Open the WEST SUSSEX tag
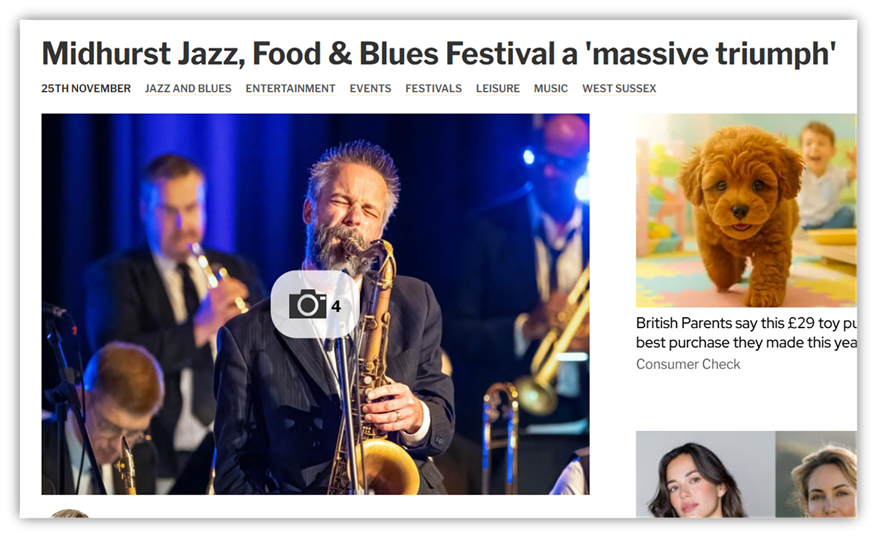The width and height of the screenshot is (877, 538). coord(619,88)
